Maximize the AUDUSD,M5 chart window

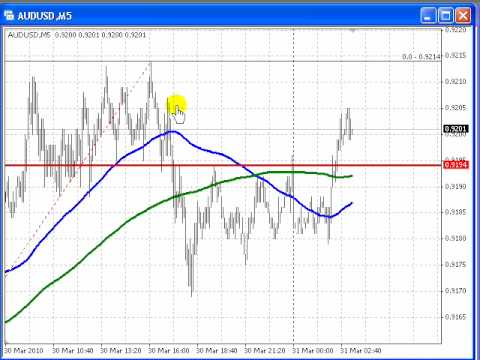[x=446, y=16]
